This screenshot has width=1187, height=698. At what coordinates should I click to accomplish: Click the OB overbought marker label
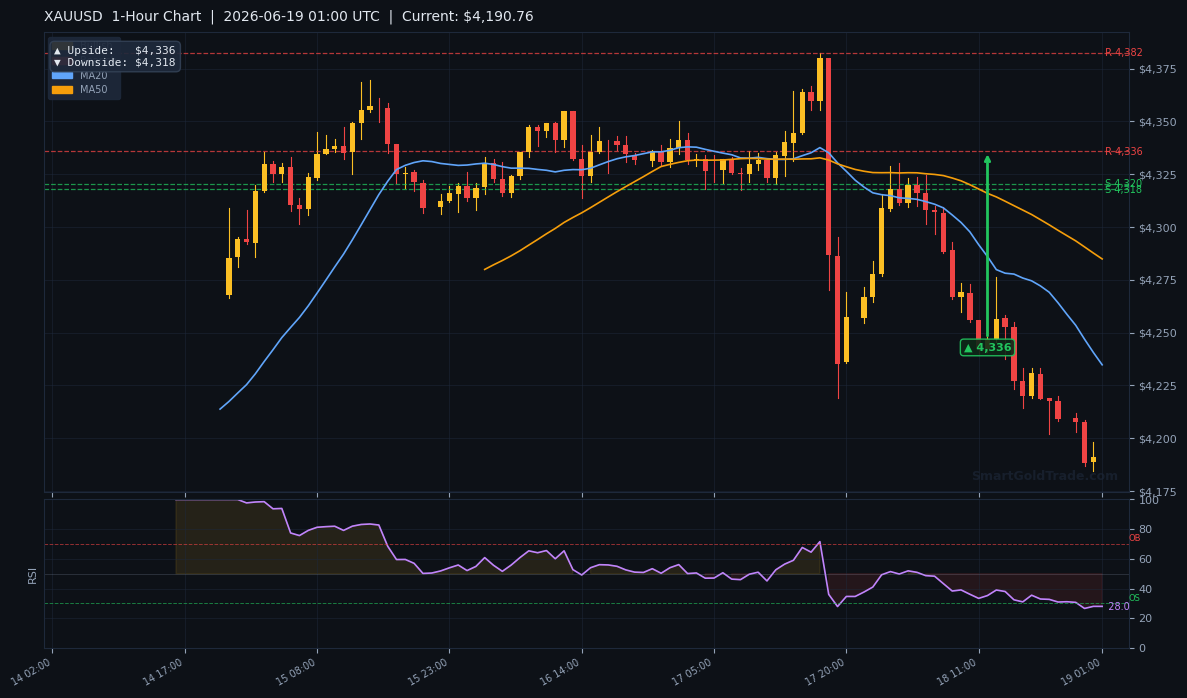click(x=1134, y=538)
